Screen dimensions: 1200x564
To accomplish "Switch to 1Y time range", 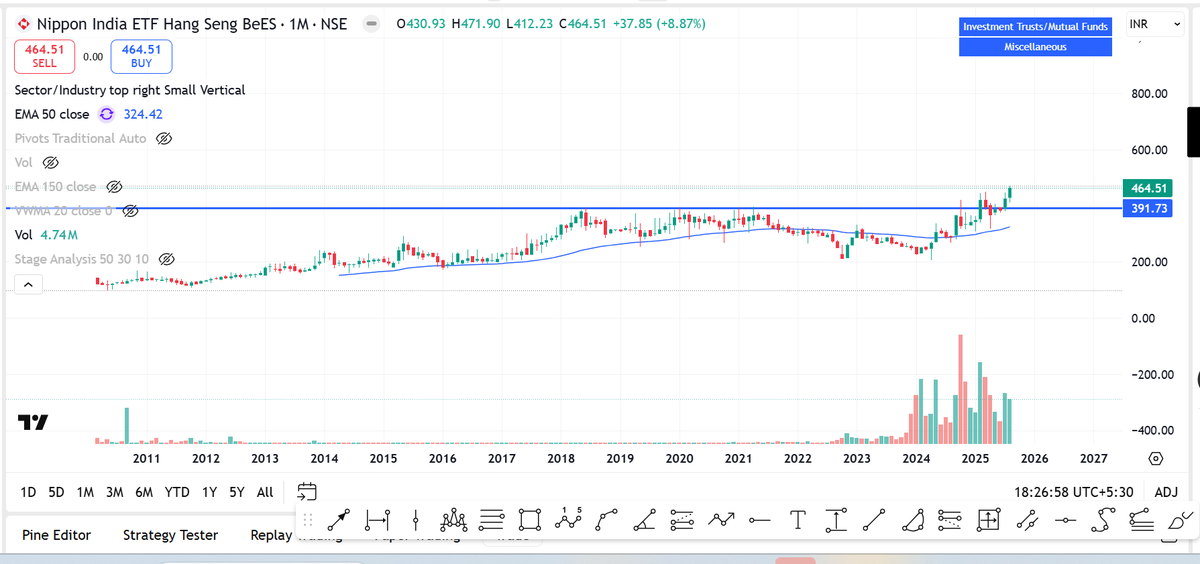I will (209, 492).
